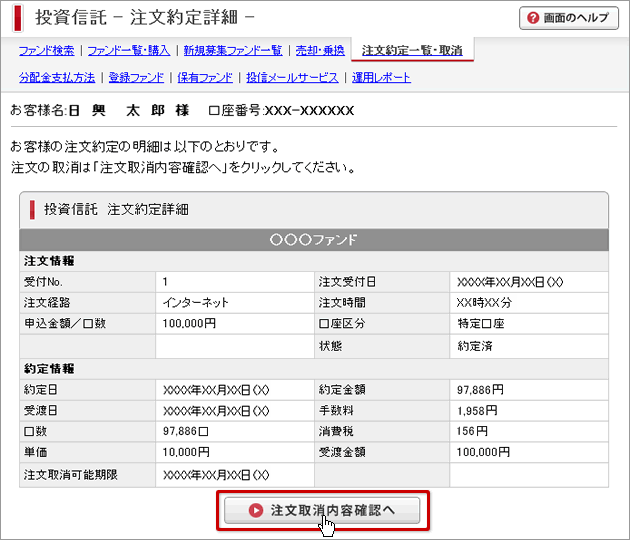This screenshot has width=630, height=540.
Task: Click the 97,886円 約定金額 value
Action: 481,390
